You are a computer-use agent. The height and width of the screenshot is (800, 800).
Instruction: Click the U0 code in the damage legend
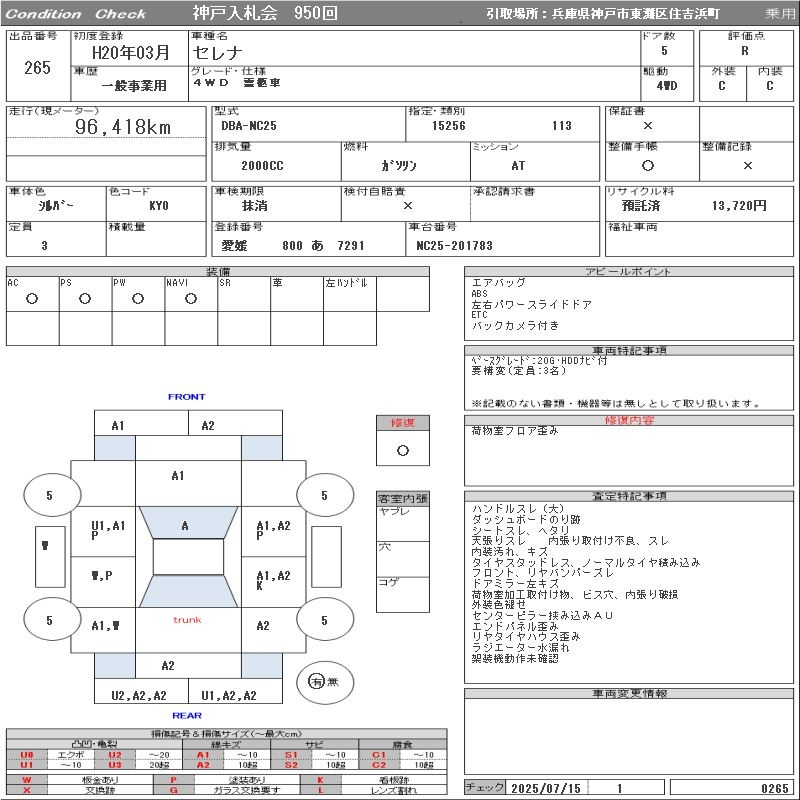[x=27, y=755]
